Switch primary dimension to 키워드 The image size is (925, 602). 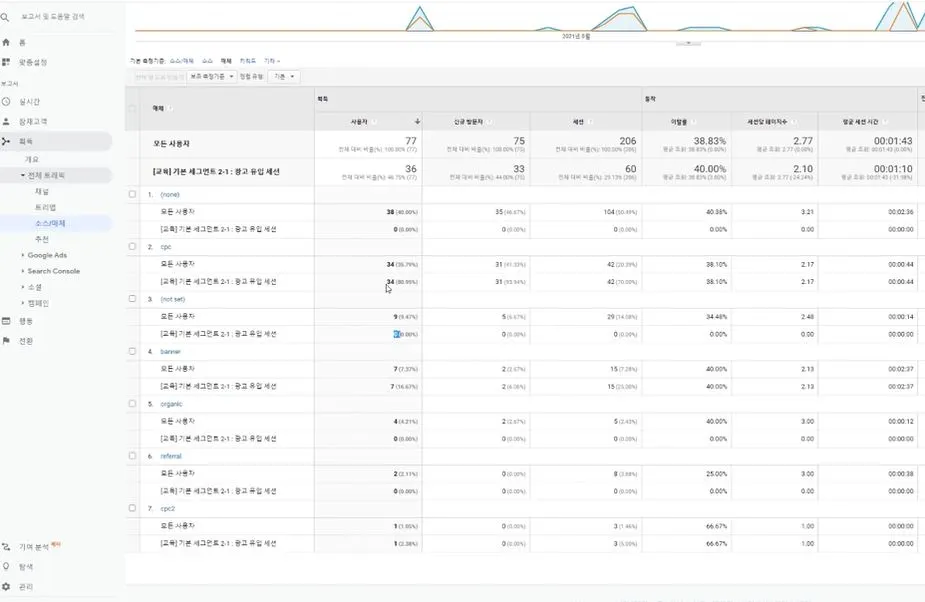click(248, 61)
